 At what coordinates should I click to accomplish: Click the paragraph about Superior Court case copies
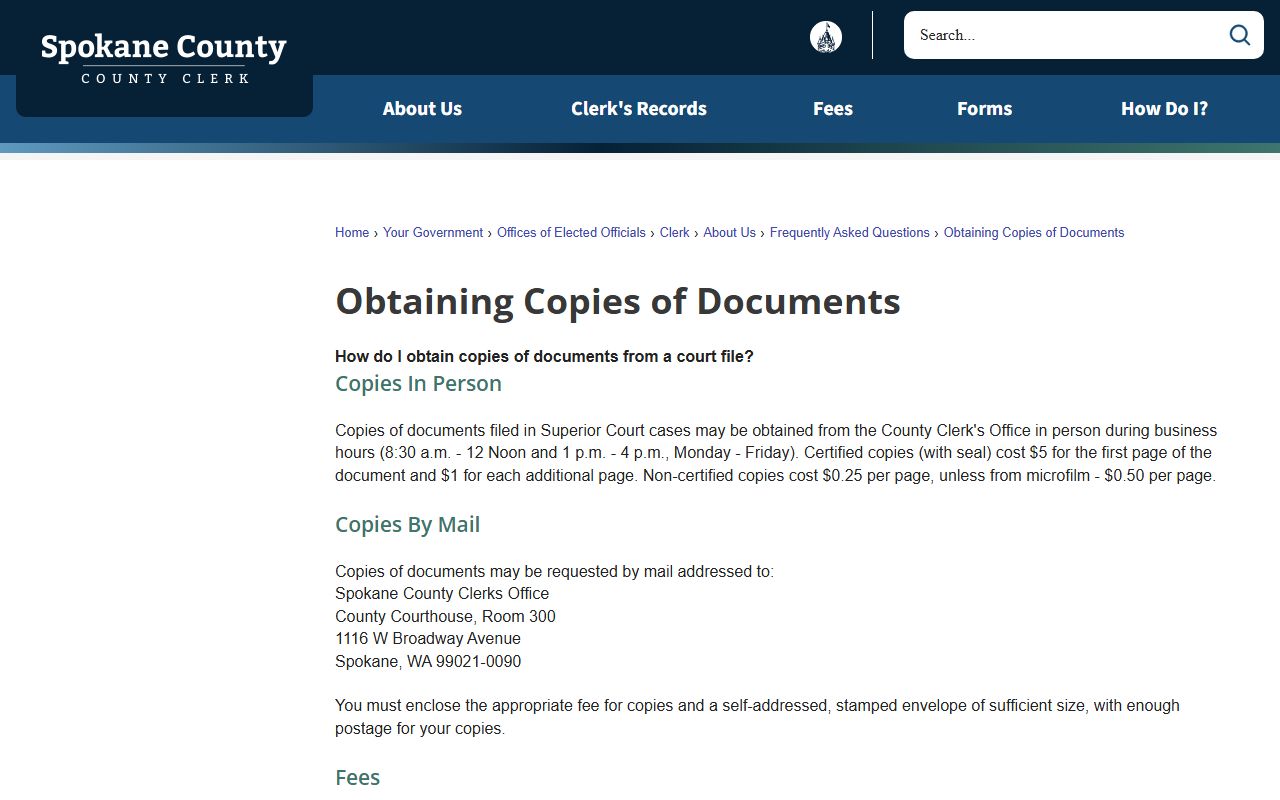tap(776, 453)
